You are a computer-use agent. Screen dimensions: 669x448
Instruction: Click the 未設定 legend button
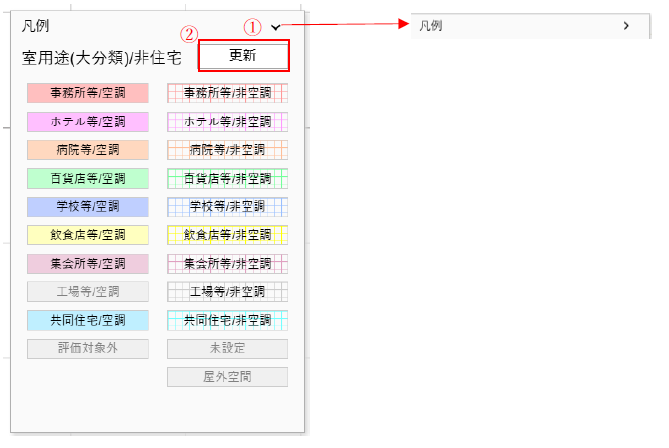pyautogui.click(x=227, y=349)
